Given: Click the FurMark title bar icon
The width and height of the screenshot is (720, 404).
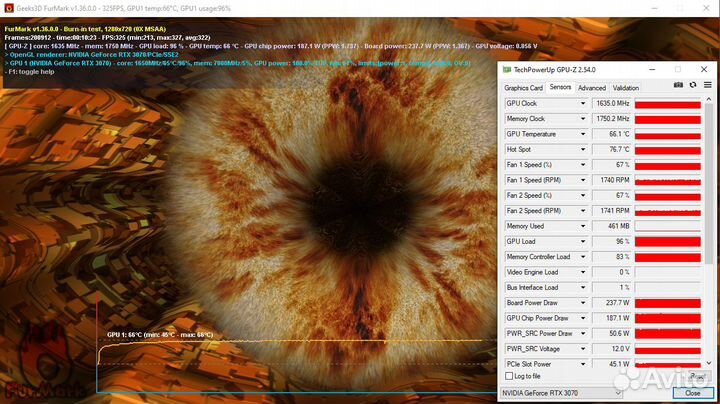Looking at the screenshot, I should pyautogui.click(x=7, y=7).
